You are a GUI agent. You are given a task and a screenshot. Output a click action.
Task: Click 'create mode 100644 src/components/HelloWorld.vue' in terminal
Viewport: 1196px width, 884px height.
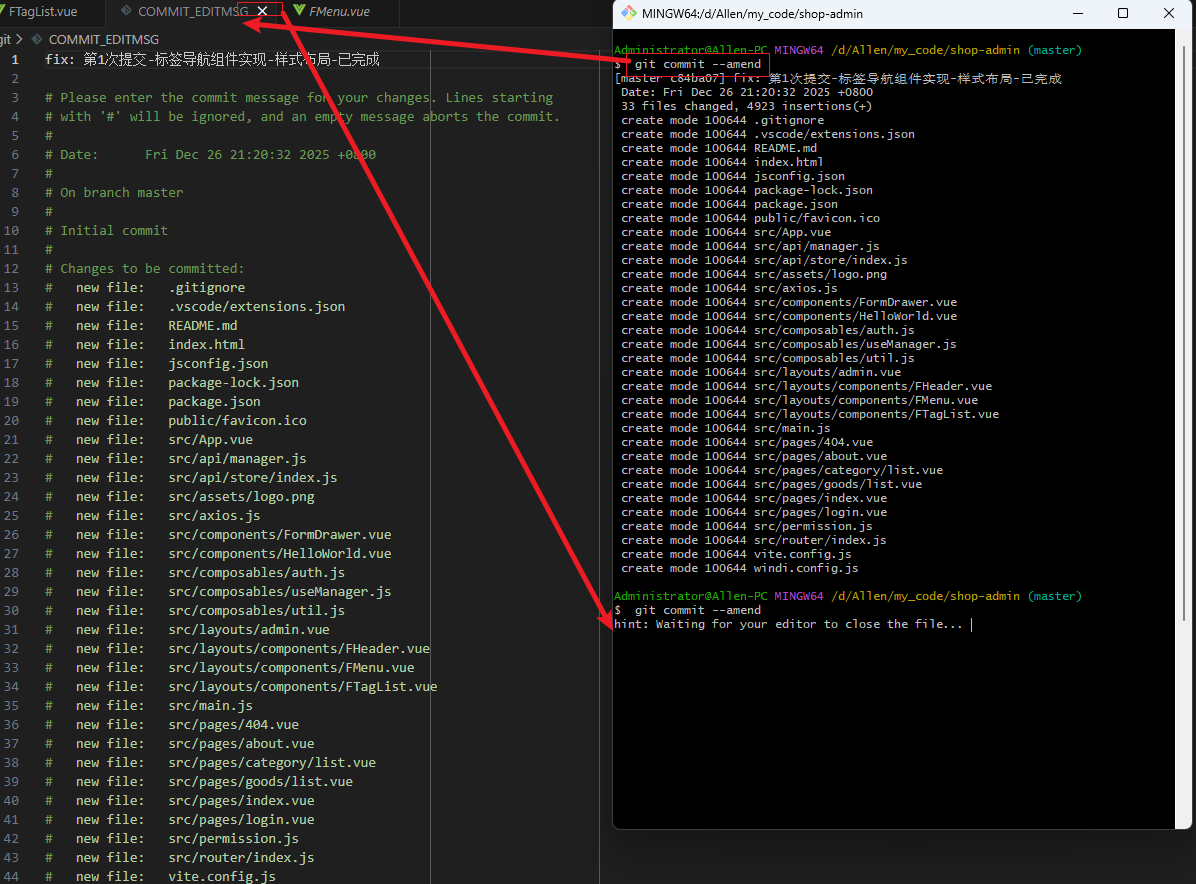(x=789, y=316)
